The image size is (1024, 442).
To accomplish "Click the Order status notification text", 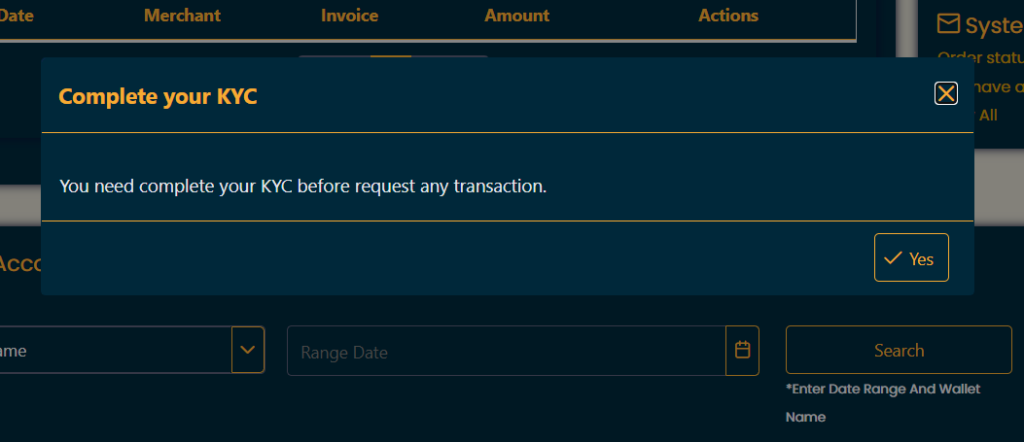I will coord(981,57).
